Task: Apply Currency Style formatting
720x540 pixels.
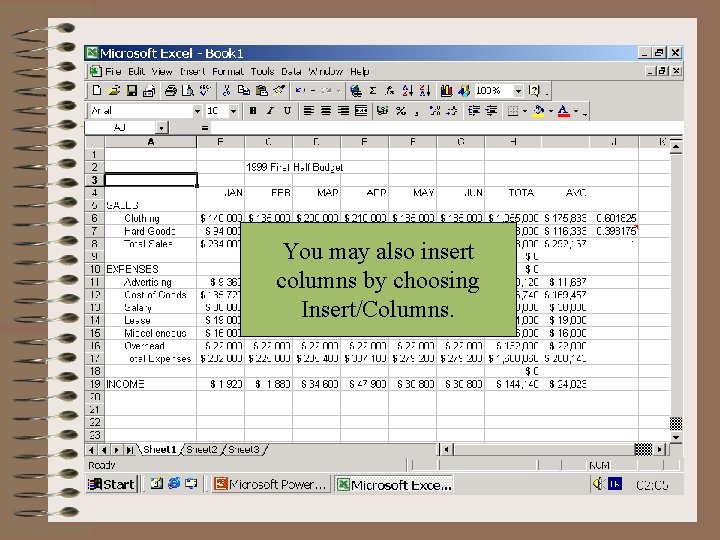Action: [x=382, y=111]
